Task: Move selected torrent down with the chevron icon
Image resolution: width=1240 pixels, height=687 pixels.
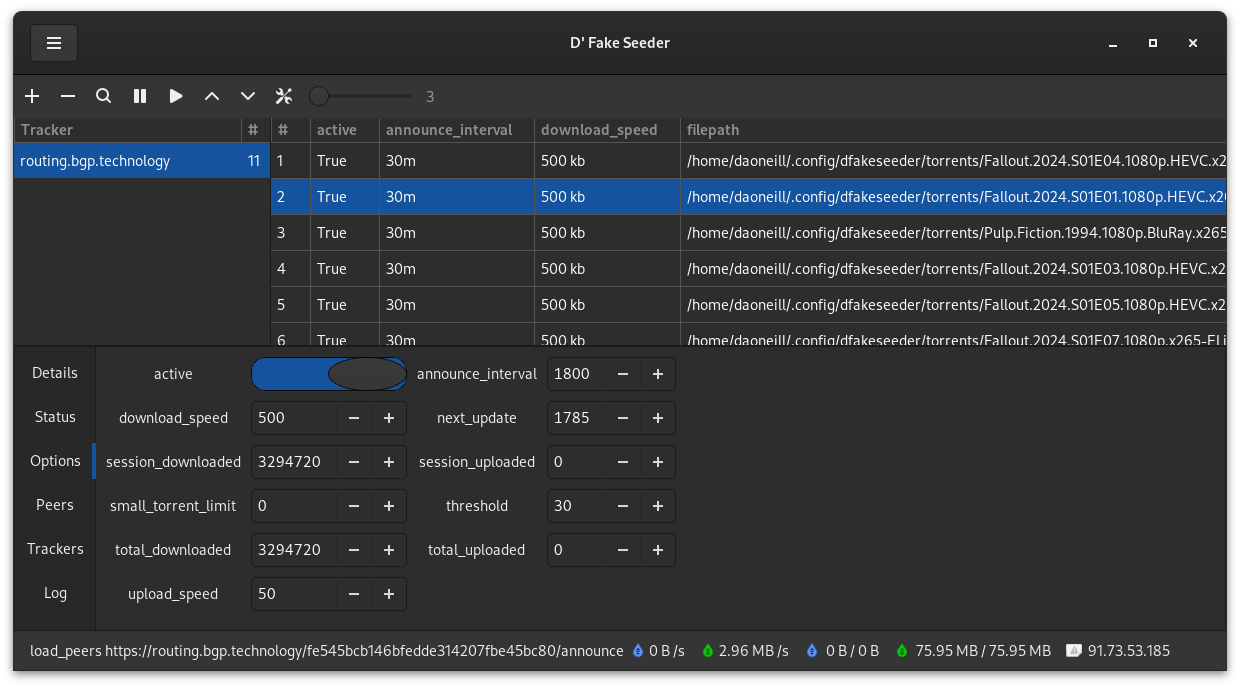Action: [x=248, y=96]
